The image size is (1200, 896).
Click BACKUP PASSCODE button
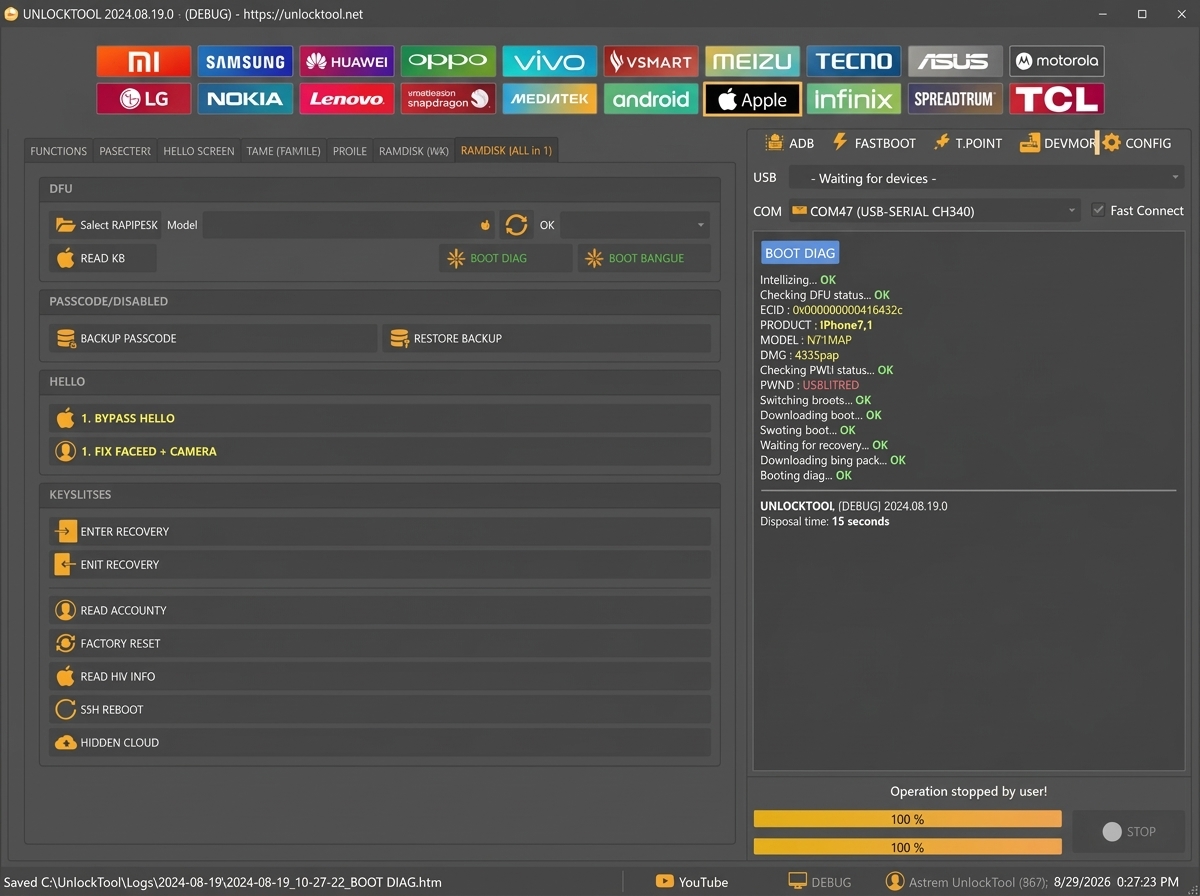tap(213, 338)
